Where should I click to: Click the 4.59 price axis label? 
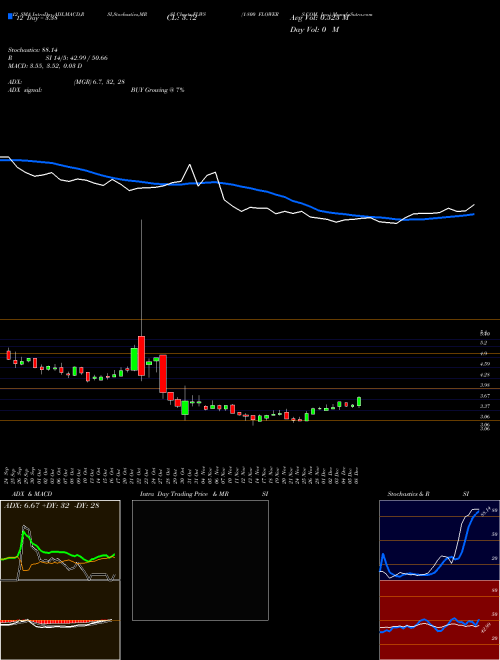(x=485, y=364)
